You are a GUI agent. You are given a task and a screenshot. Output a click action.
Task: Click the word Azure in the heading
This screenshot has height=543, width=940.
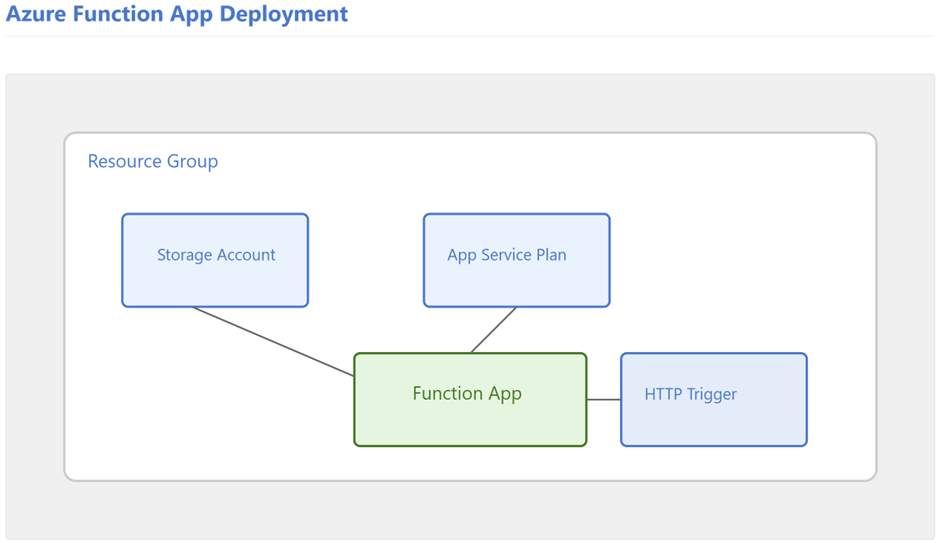pyautogui.click(x=37, y=14)
